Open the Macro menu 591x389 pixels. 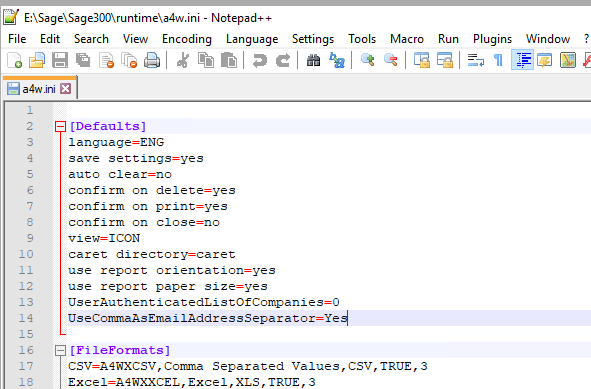click(x=407, y=39)
